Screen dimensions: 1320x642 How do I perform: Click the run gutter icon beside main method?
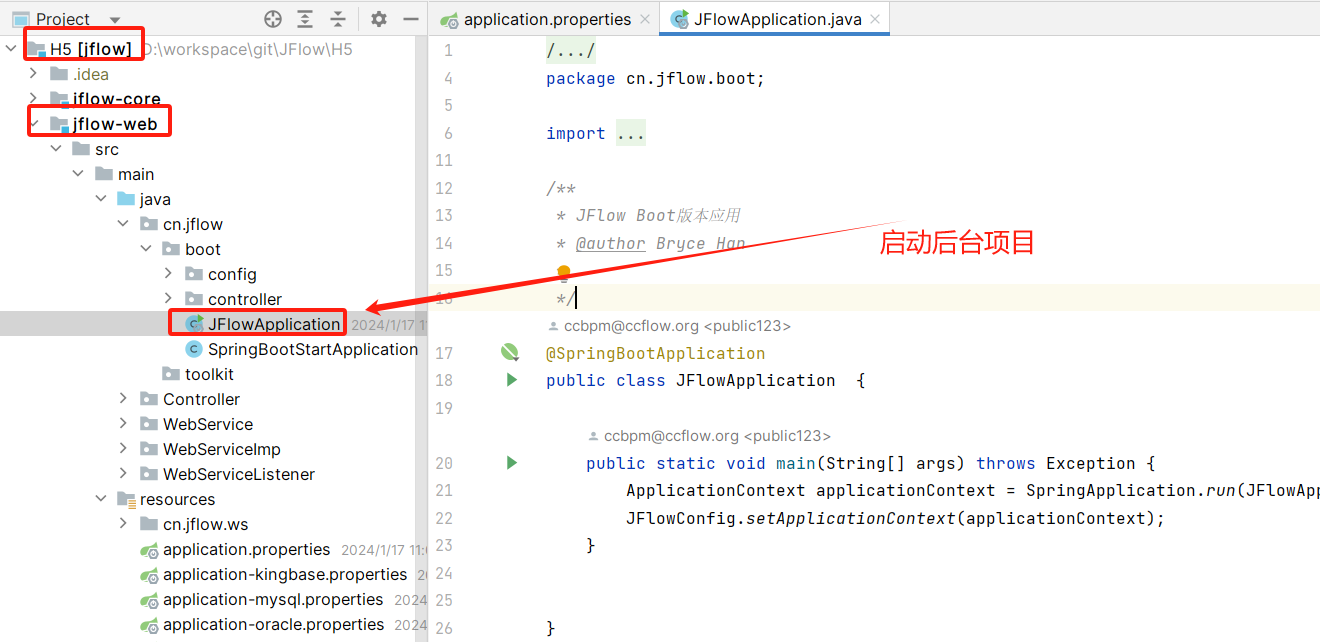click(x=512, y=463)
